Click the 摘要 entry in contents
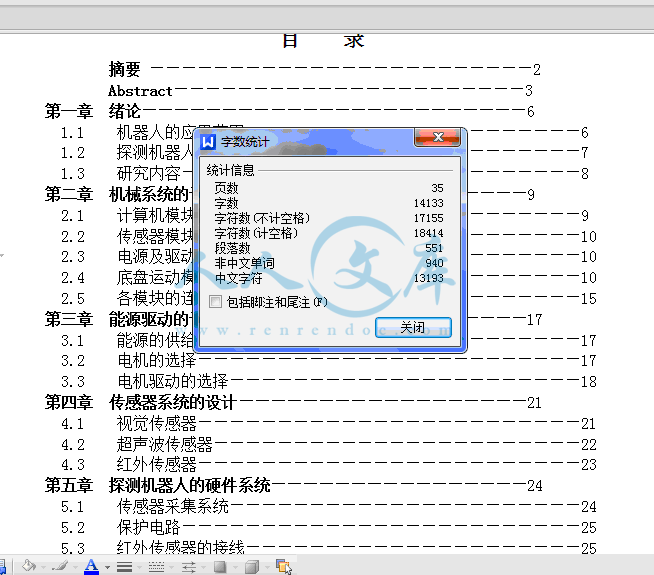Image resolution: width=654 pixels, height=575 pixels. pos(124,69)
